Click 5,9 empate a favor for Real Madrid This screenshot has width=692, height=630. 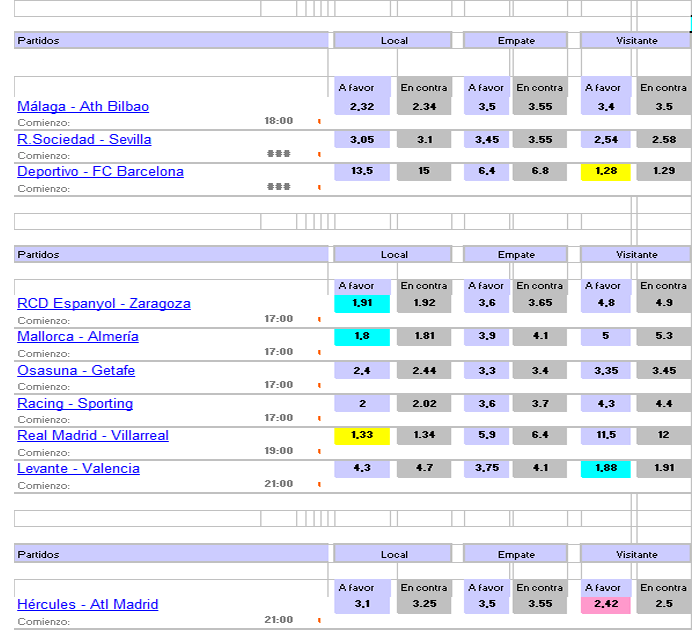486,435
